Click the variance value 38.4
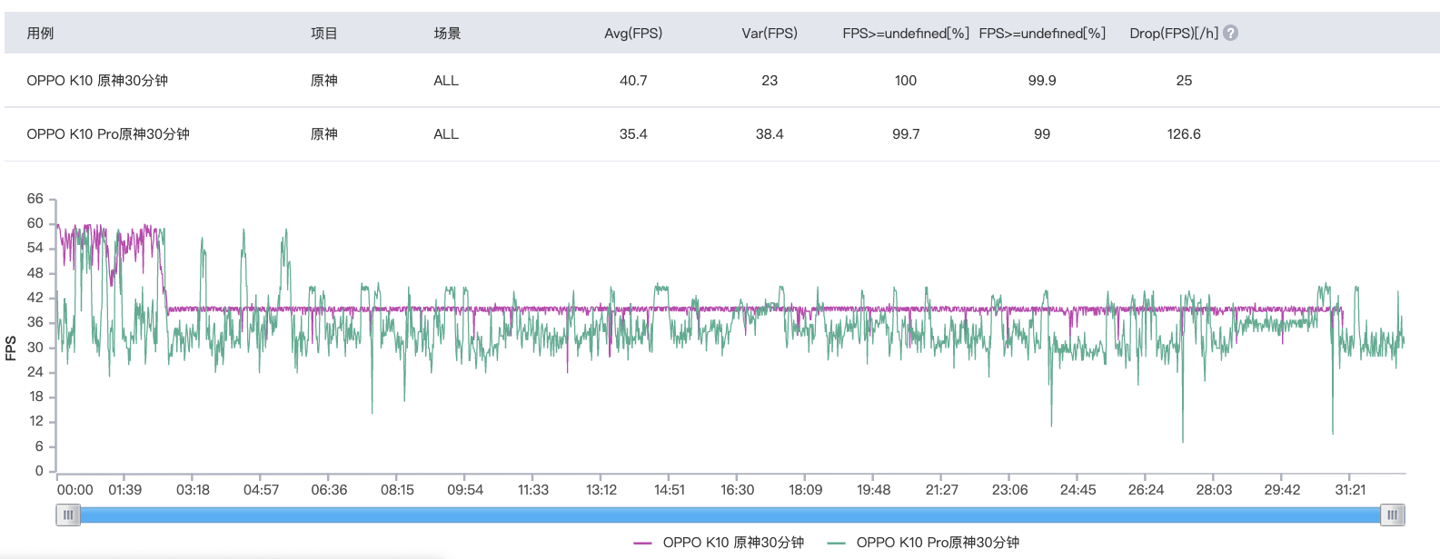This screenshot has width=1440, height=559. click(x=769, y=134)
